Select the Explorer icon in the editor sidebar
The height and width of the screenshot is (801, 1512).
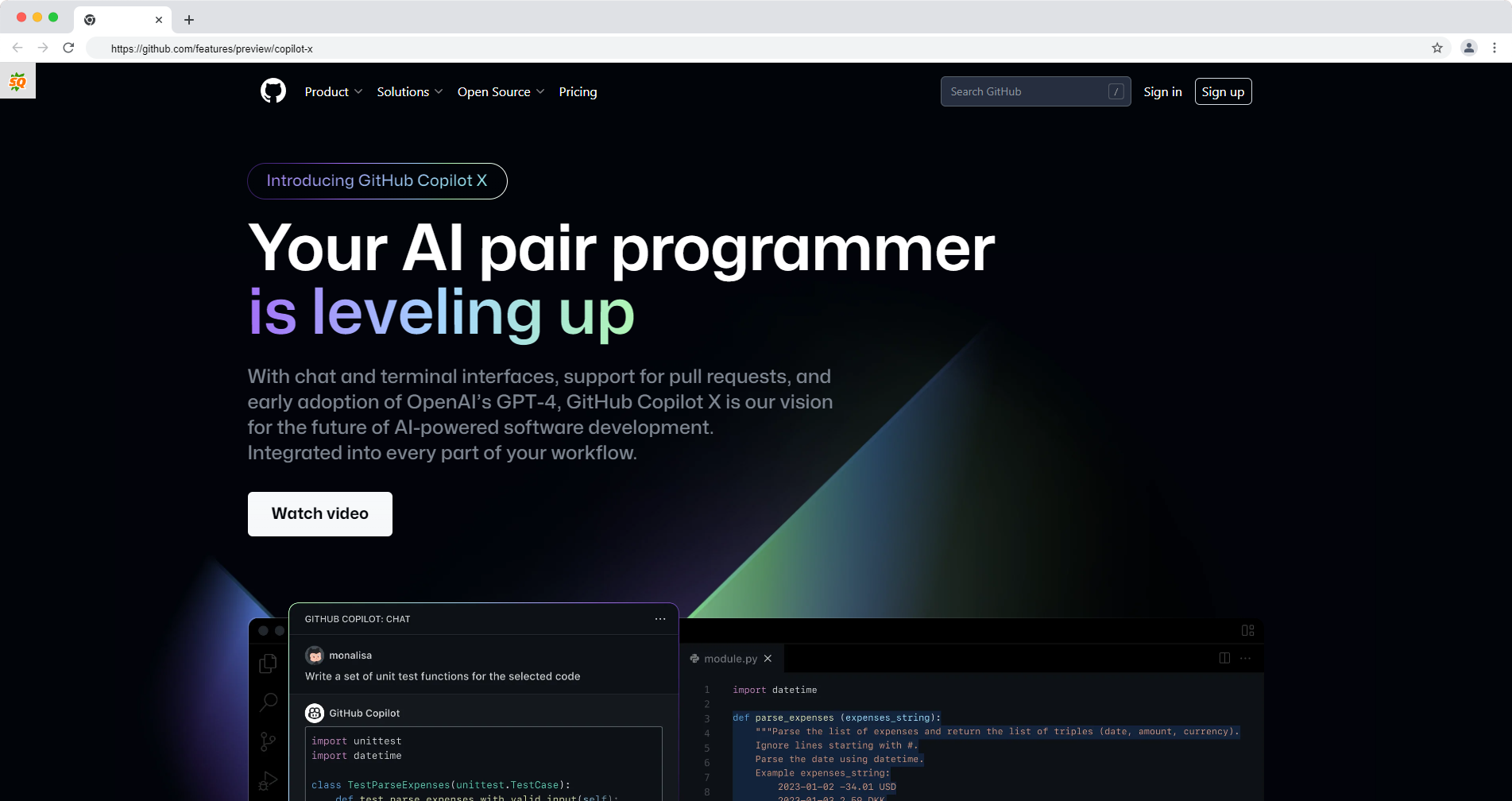(x=269, y=663)
